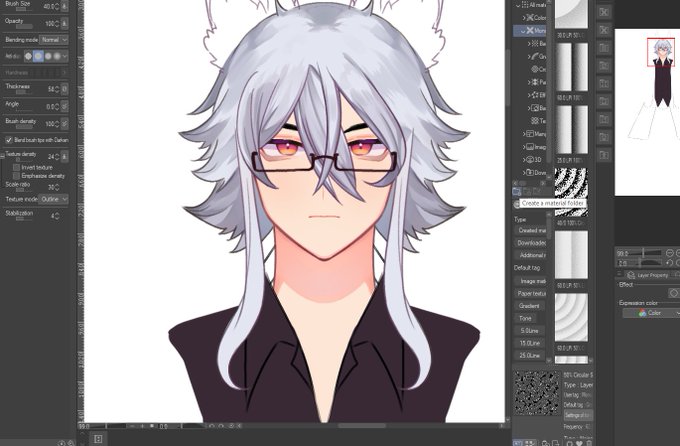Viewport: 680px width, 446px height.
Task: Filter by the 25.0Line tag
Action: [x=530, y=356]
